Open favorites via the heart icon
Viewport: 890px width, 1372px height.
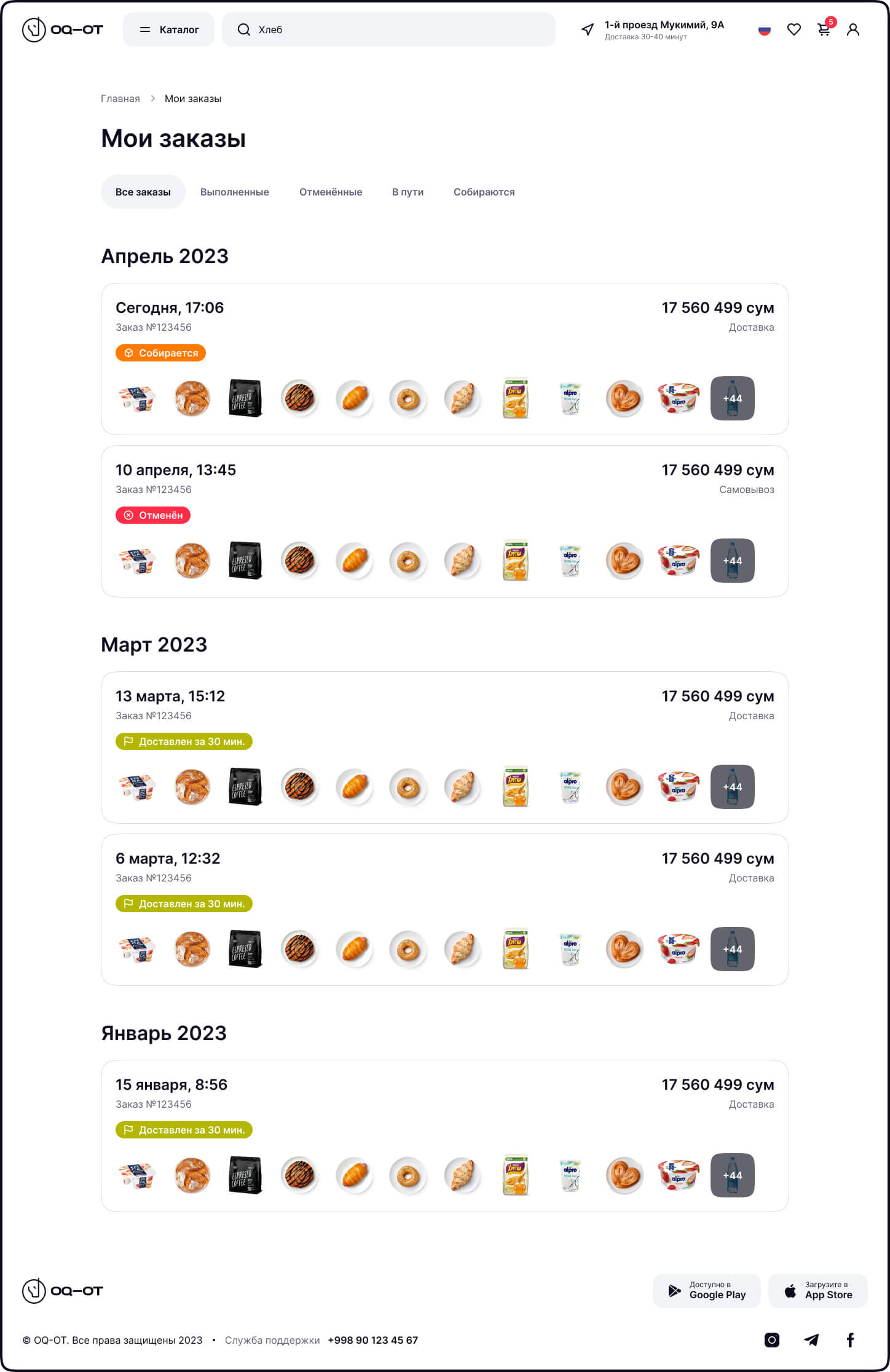[x=794, y=30]
